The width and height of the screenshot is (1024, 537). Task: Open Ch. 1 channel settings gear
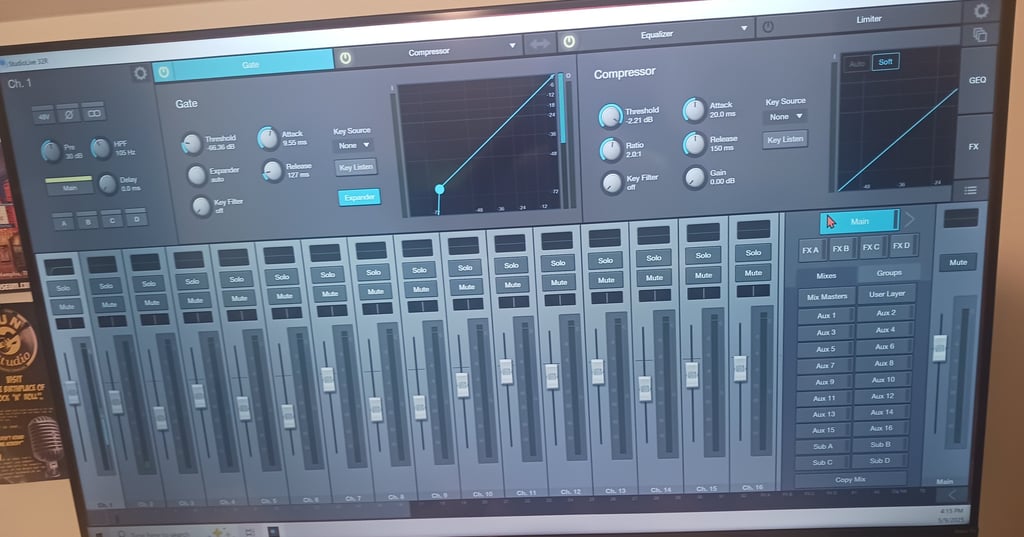click(x=140, y=73)
